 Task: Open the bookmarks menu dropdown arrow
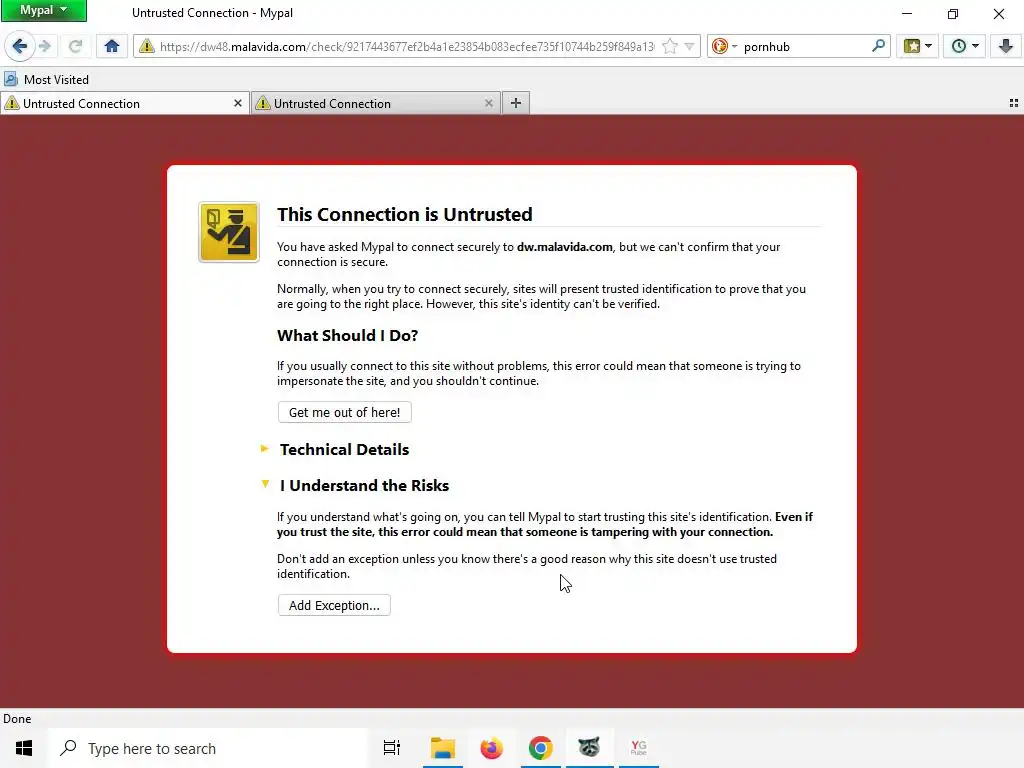click(929, 46)
